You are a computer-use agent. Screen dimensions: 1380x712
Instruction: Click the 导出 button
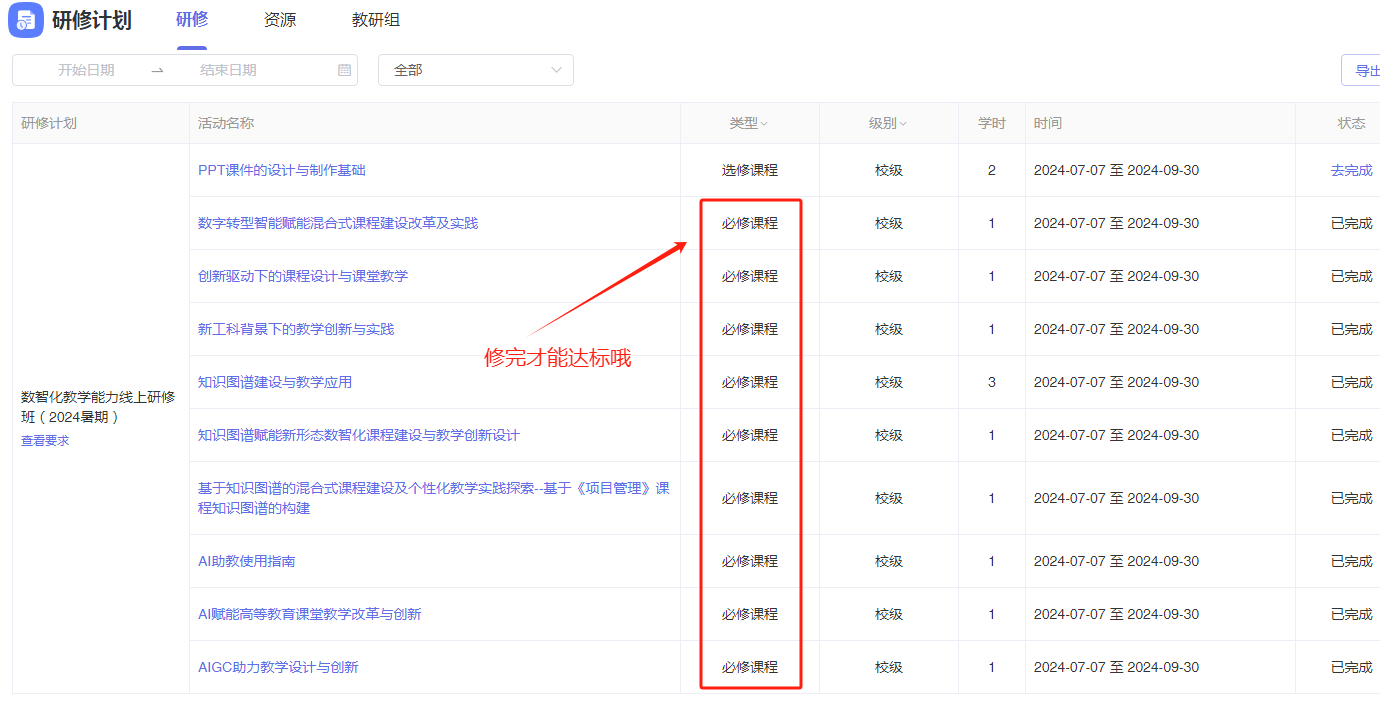pos(1365,70)
